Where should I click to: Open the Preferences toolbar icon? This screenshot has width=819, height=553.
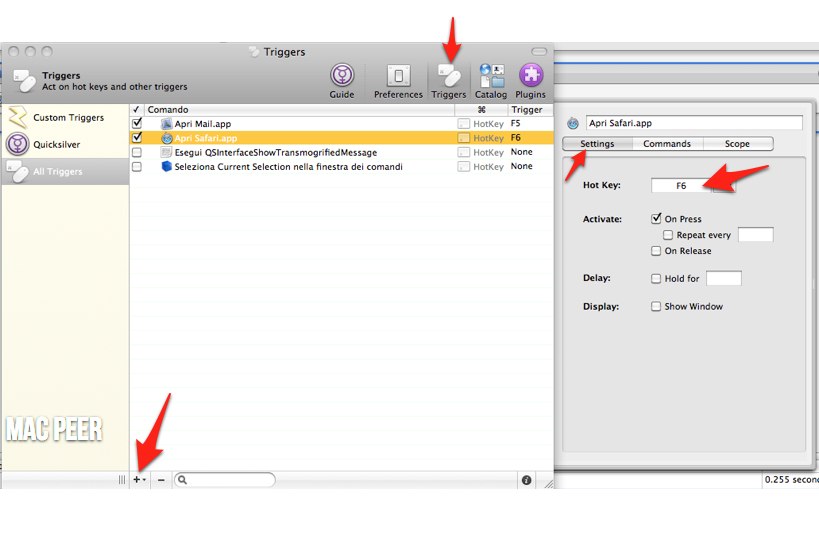[x=398, y=81]
